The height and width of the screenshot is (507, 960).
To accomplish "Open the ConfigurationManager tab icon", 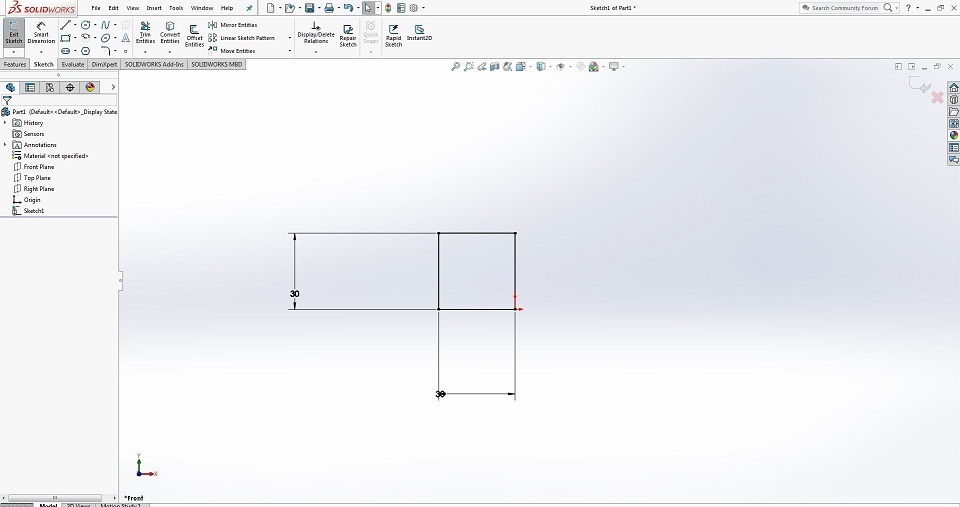I will (50, 88).
